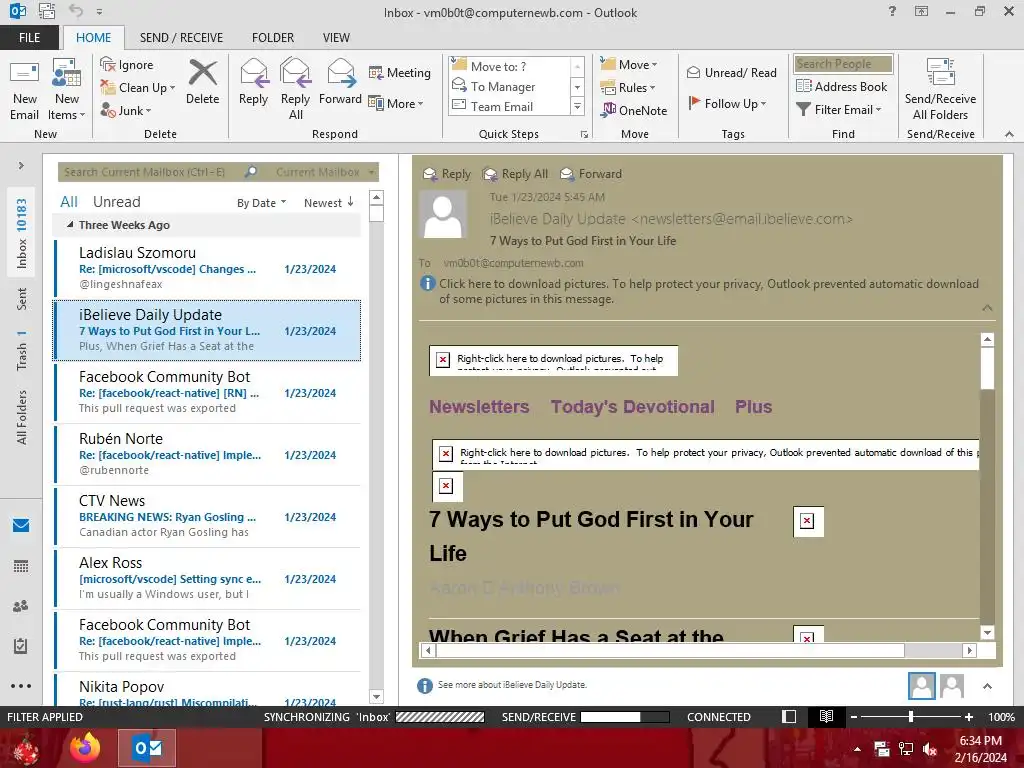This screenshot has width=1024, height=768.
Task: Open People view in navigation bar
Action: point(21,606)
